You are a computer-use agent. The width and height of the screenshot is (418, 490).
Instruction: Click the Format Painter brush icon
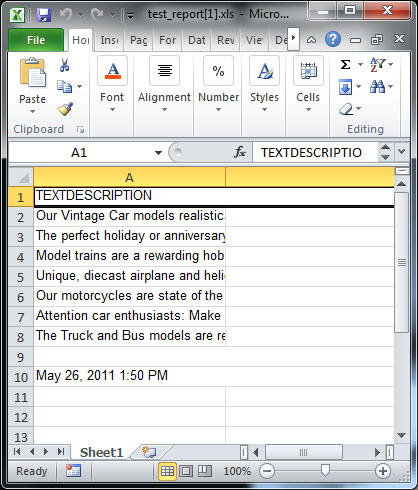point(65,109)
